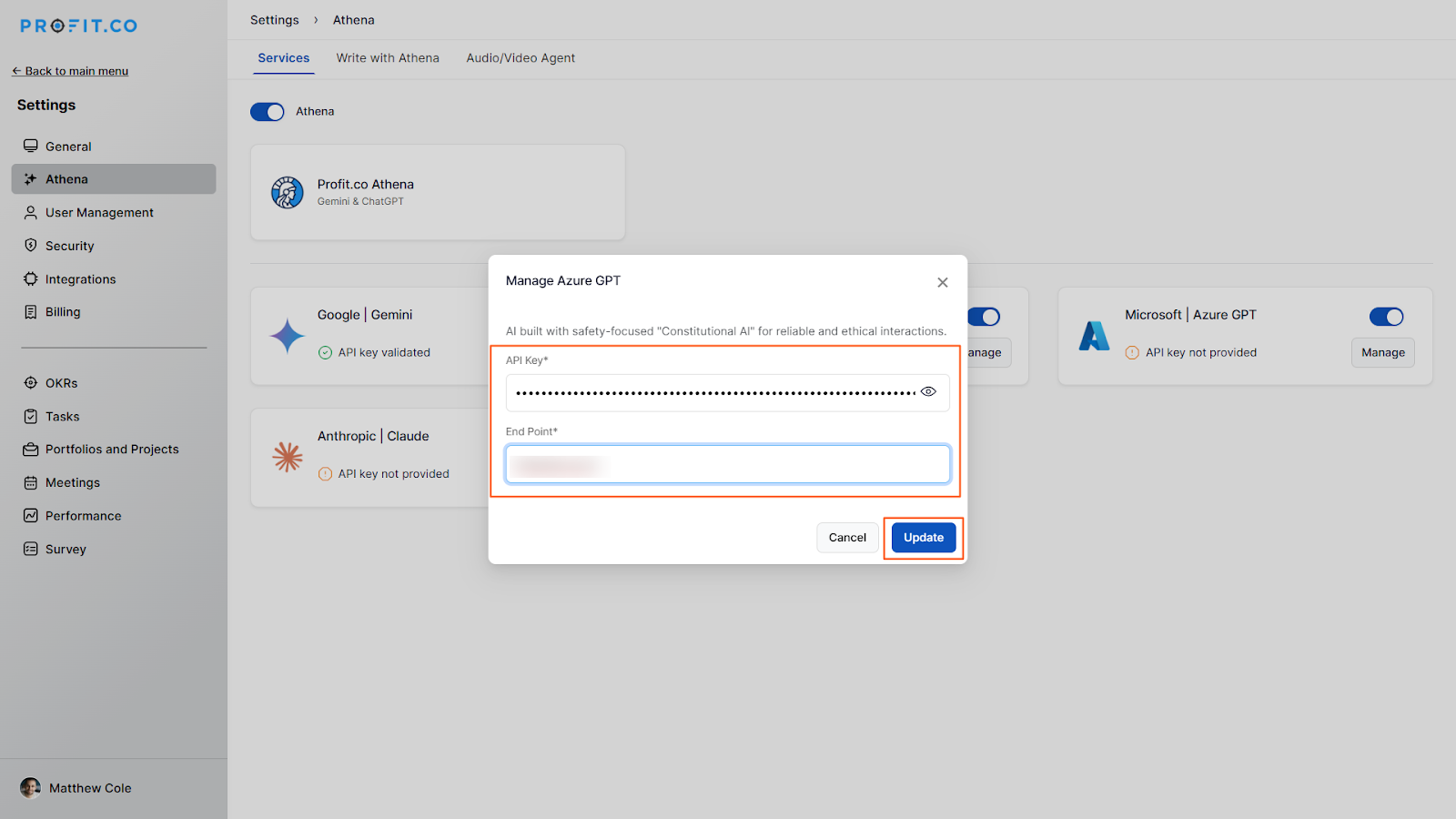The image size is (1456, 819).
Task: Open Security settings
Action: pos(114,246)
